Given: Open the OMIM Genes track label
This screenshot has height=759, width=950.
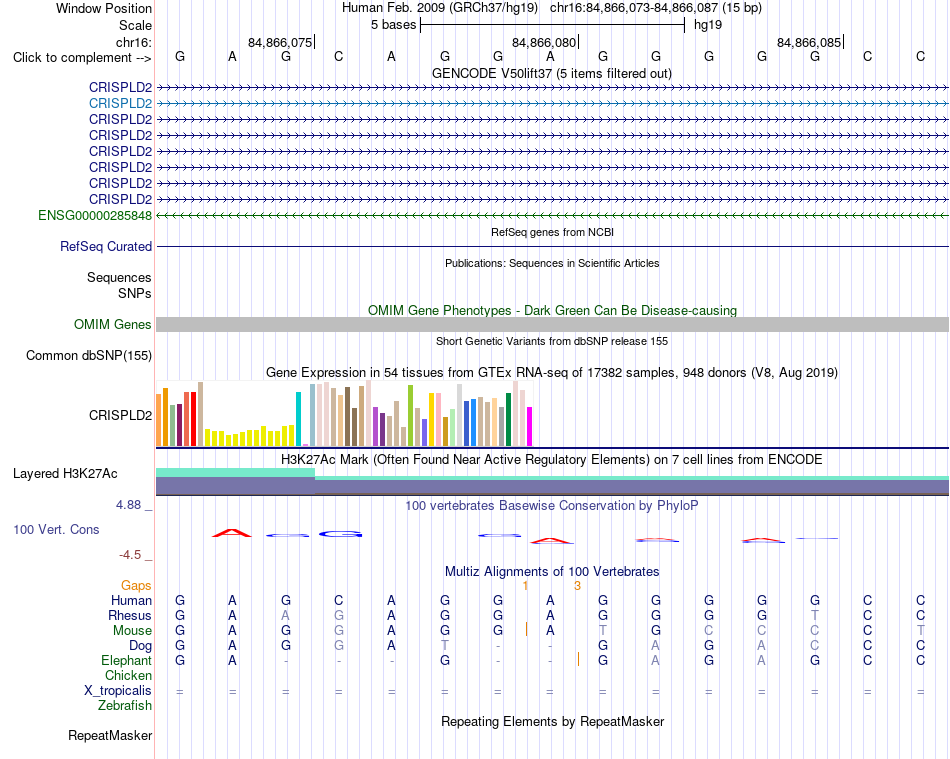Looking at the screenshot, I should pyautogui.click(x=112, y=325).
